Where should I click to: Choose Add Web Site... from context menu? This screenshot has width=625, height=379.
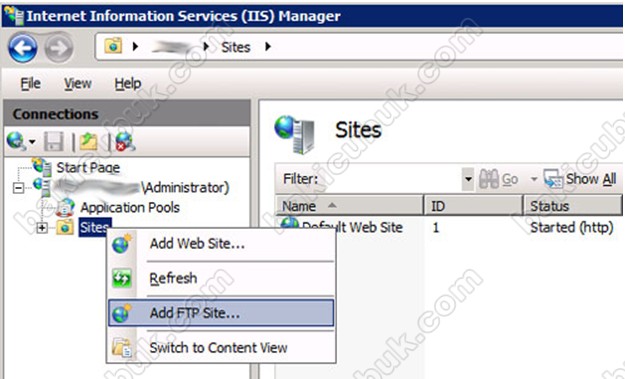221,244
